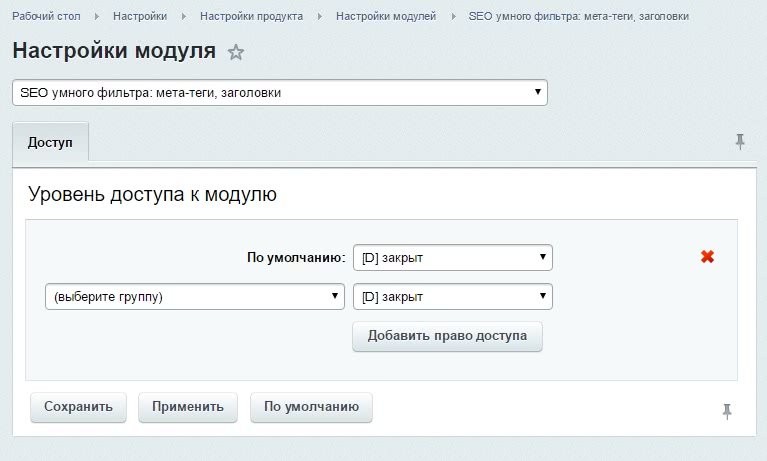
Task: Click breadcrumb arrow after 'Настройки модулей'
Action: pos(453,17)
